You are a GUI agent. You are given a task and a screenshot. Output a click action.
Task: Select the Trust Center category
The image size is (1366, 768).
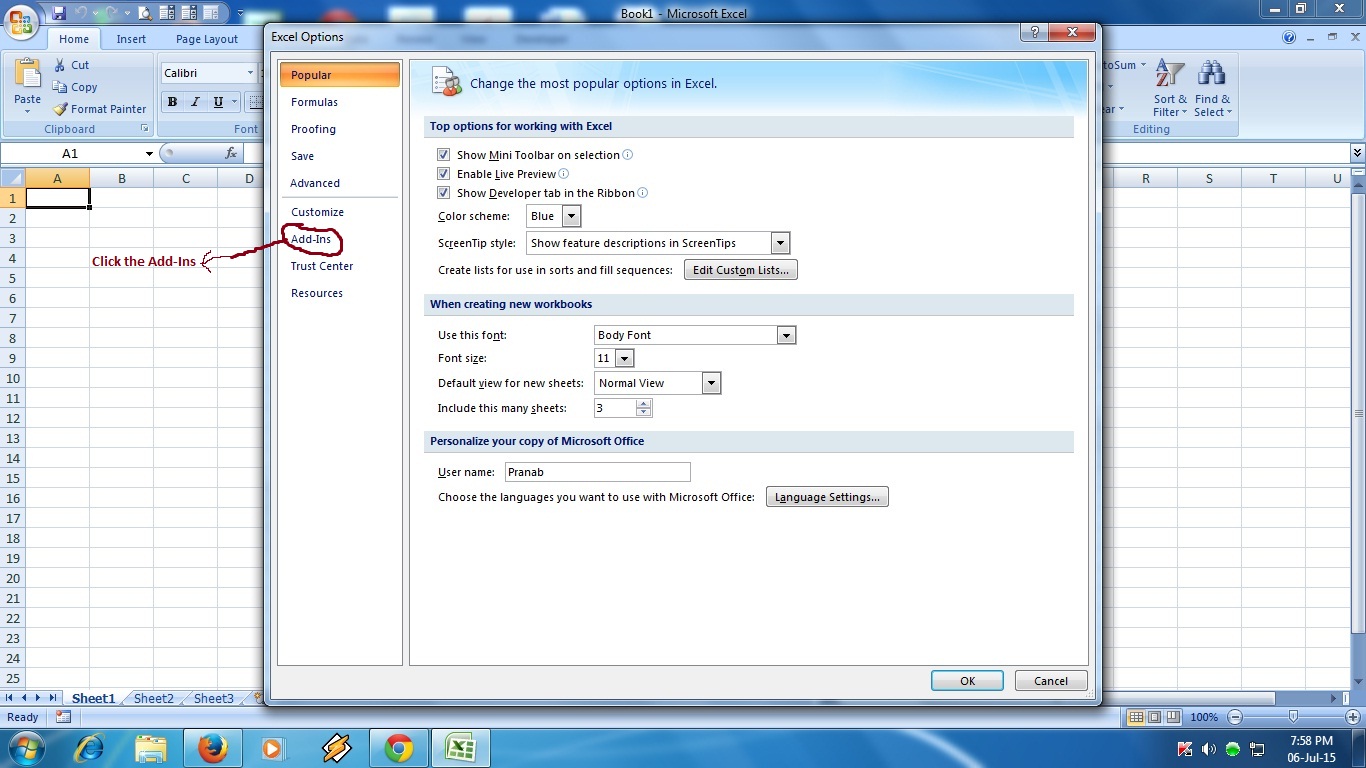pos(322,266)
